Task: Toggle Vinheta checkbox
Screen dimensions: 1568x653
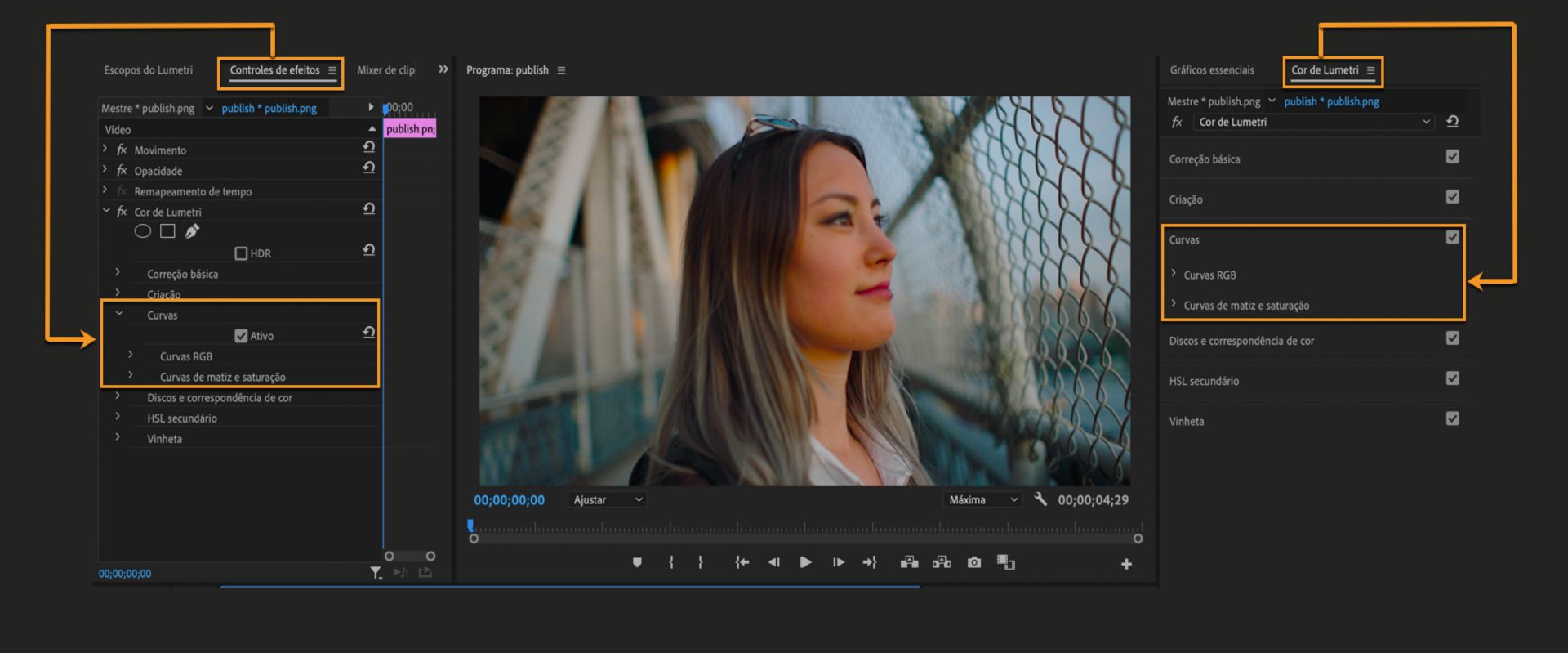Action: (x=1452, y=418)
